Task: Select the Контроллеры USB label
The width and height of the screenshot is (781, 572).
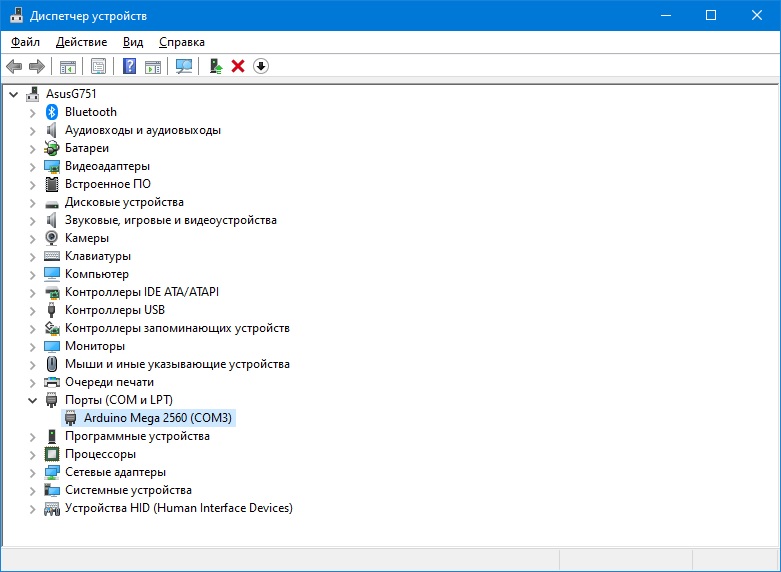Action: pos(115,310)
